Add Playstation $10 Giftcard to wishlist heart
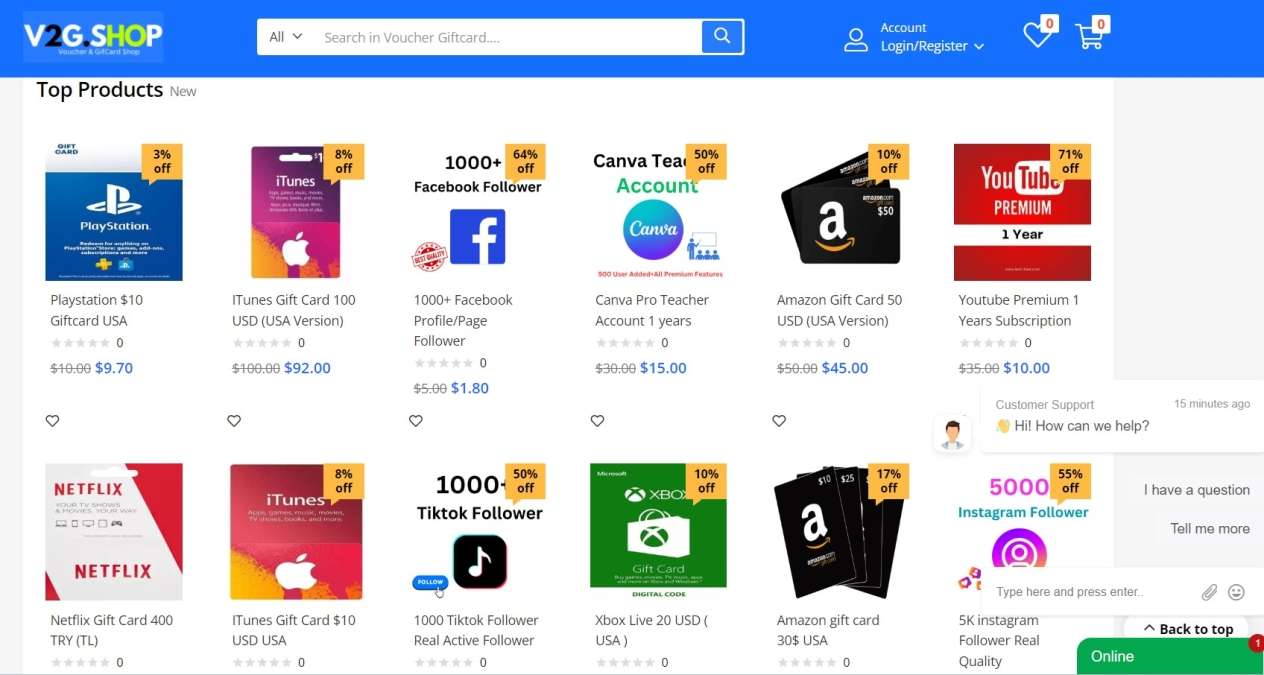Viewport: 1264px width, 675px height. point(52,421)
